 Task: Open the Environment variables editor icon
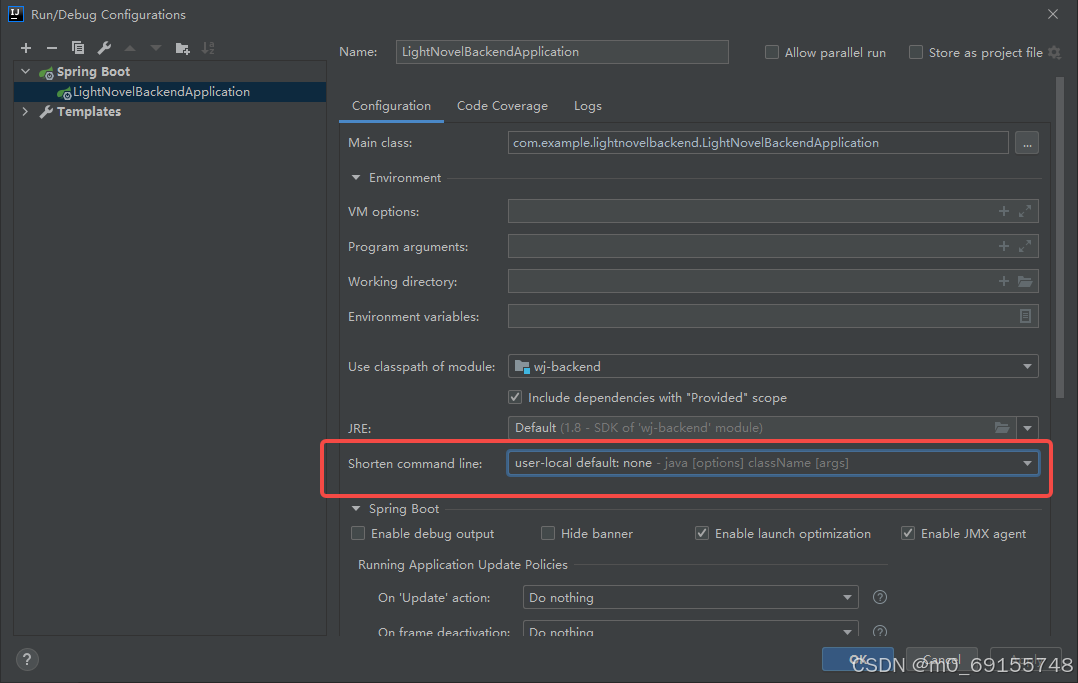tap(1024, 316)
